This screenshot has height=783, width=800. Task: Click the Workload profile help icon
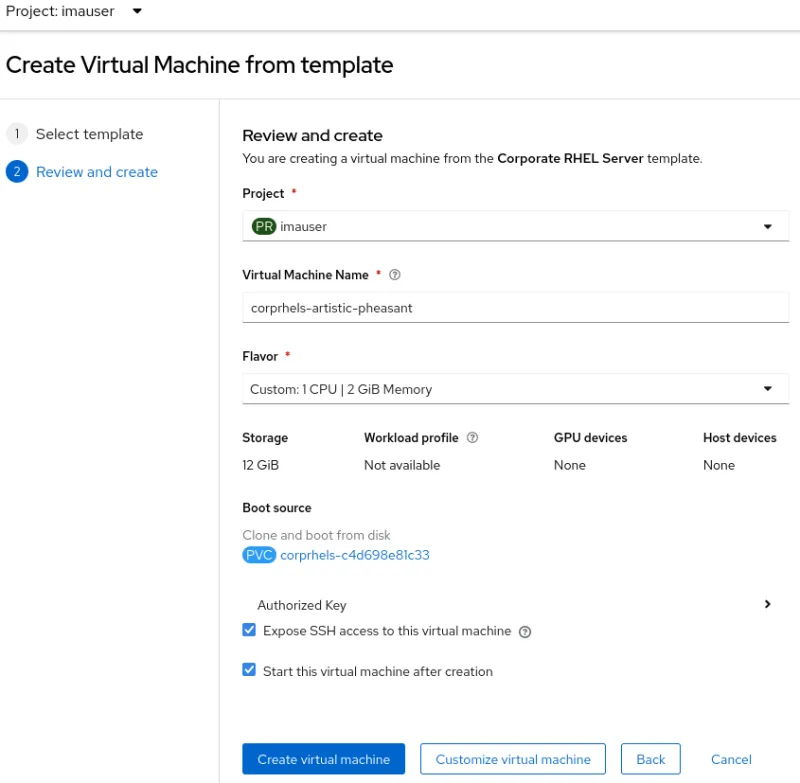pyautogui.click(x=472, y=437)
